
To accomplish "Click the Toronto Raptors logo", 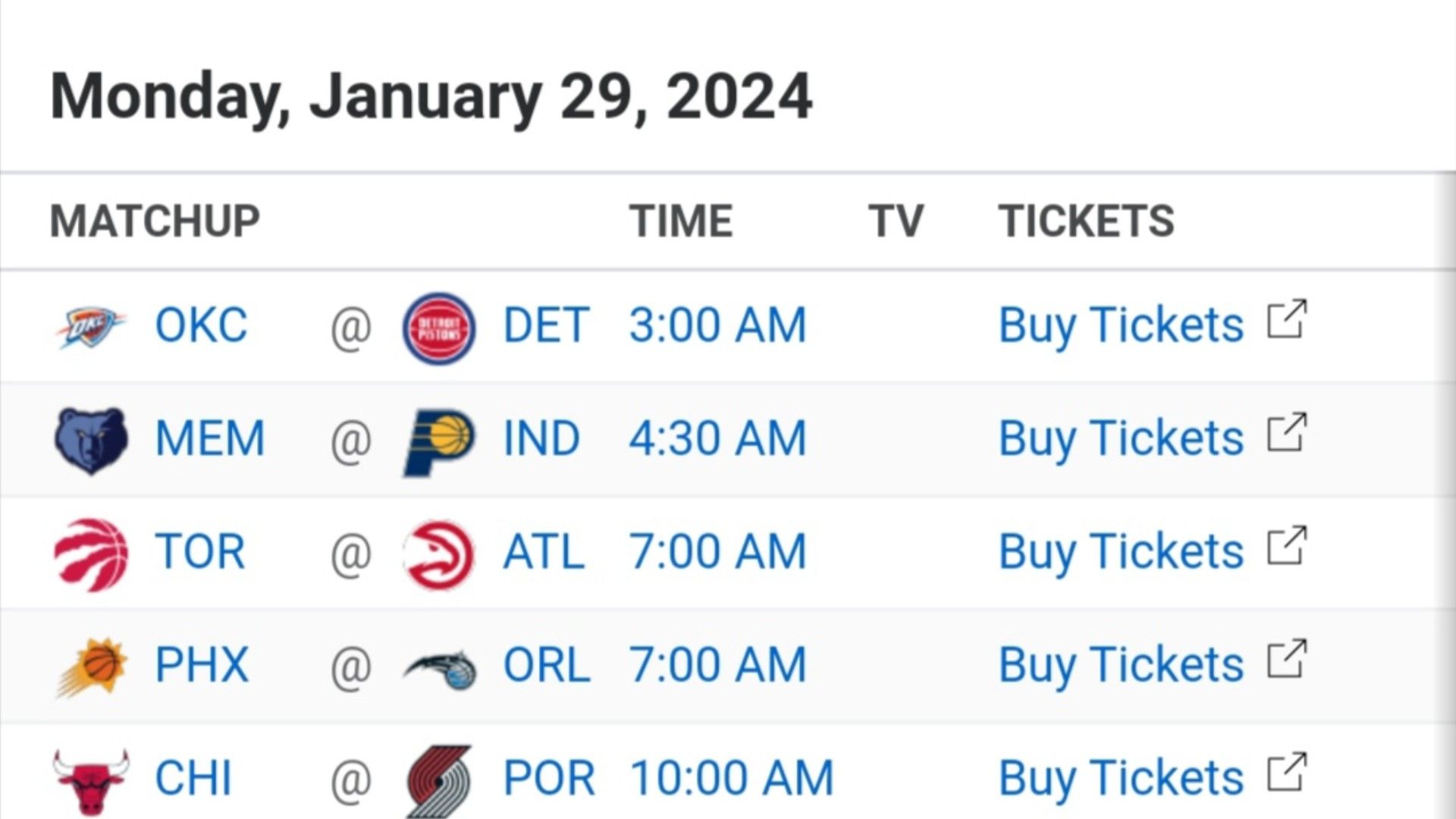I will click(x=91, y=554).
